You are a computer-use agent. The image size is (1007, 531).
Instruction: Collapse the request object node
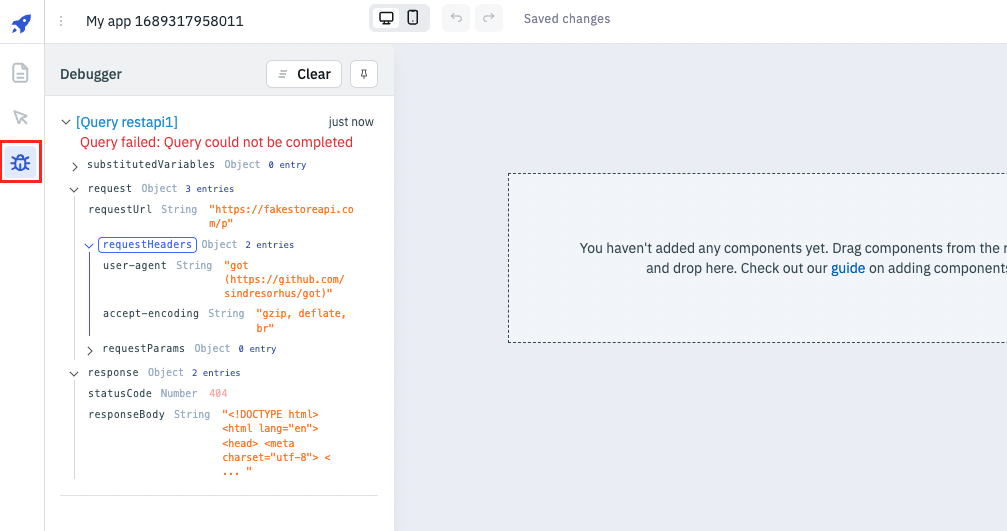pos(75,189)
